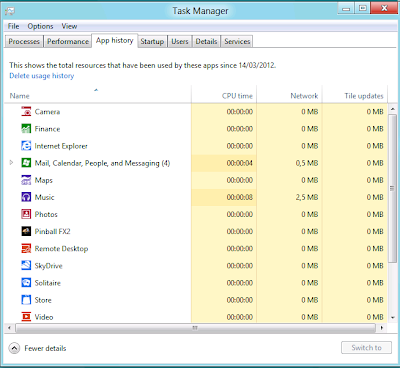The image size is (400, 368).
Task: Click Music CPU time 00:00:08
Action: click(x=240, y=197)
